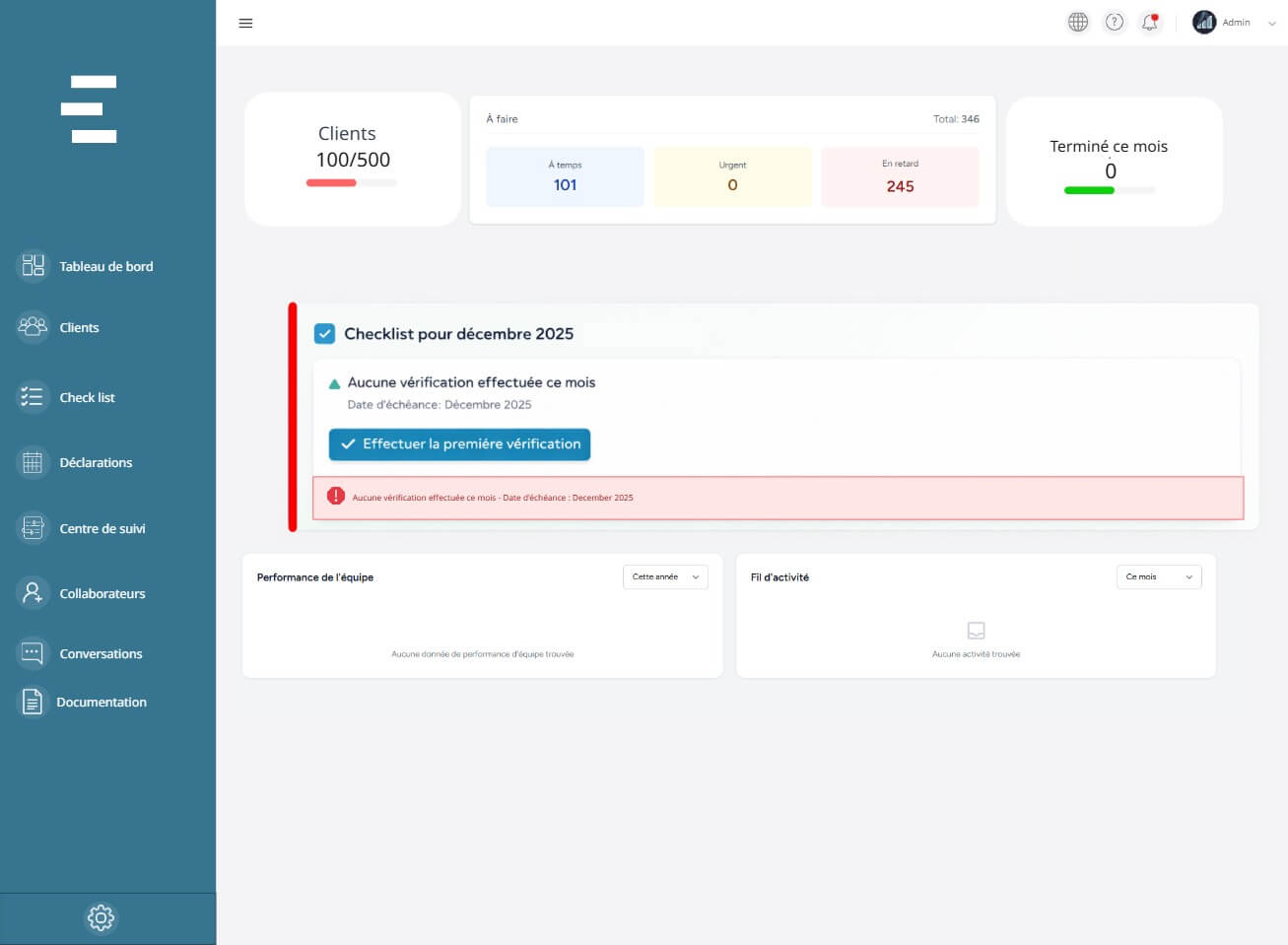Open the language globe icon
Screen dimensions: 1288x945
[x=1078, y=22]
